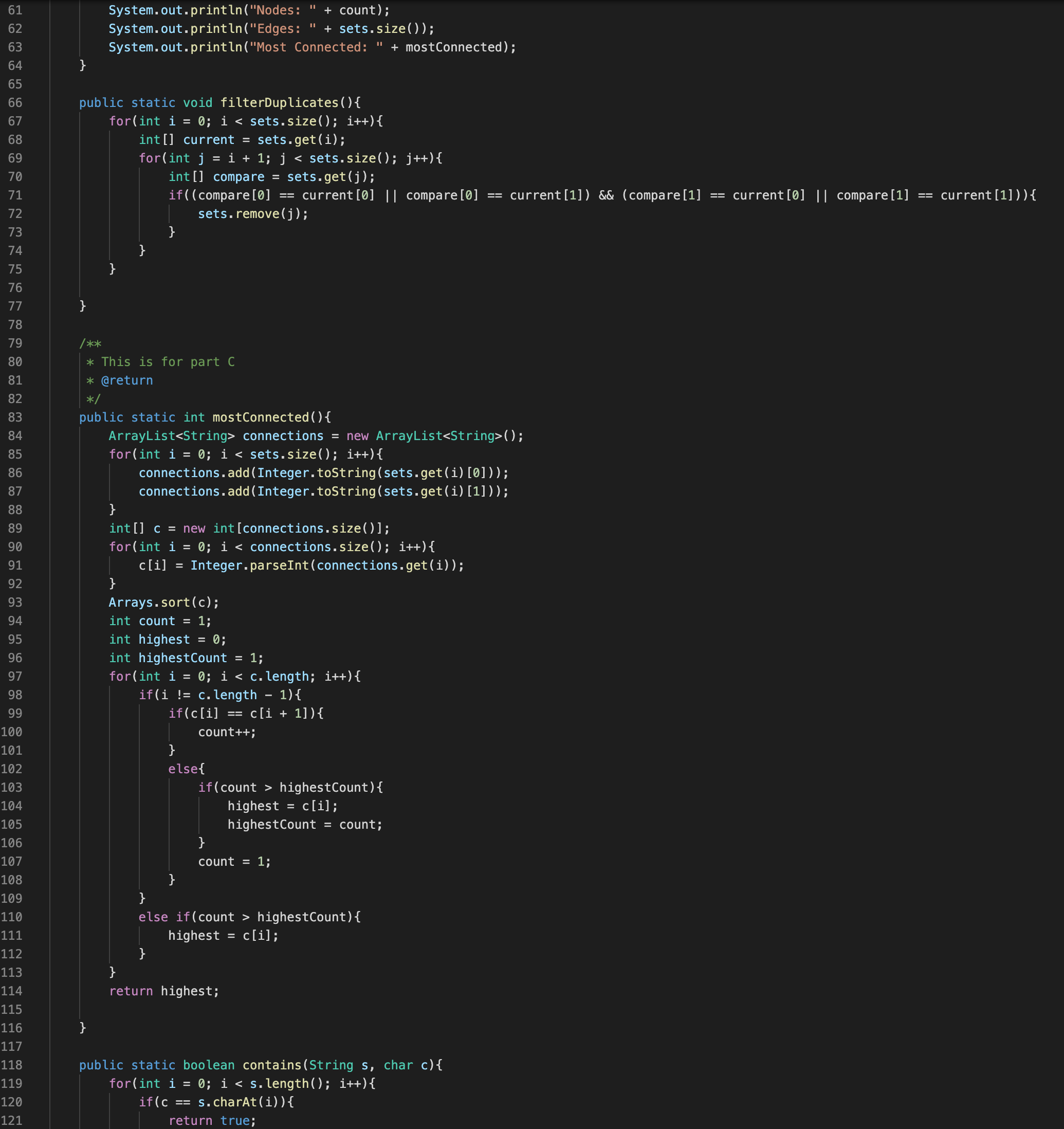Image resolution: width=1064 pixels, height=1129 pixels.
Task: Click the mostConnected method declaration on line 83
Action: 205,417
